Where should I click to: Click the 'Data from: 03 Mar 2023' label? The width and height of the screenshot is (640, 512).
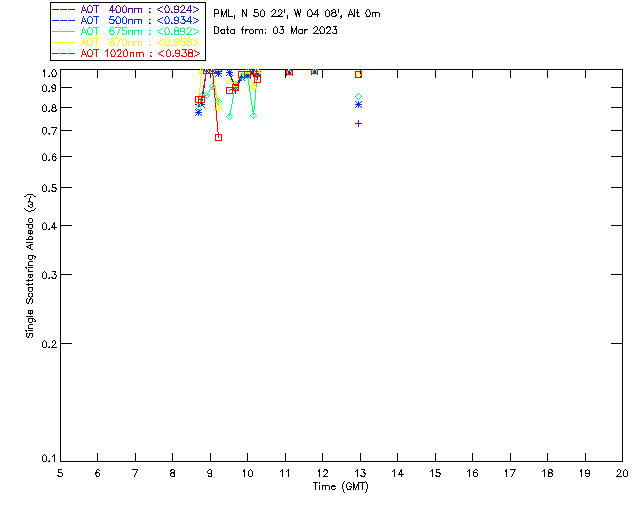pyautogui.click(x=276, y=30)
